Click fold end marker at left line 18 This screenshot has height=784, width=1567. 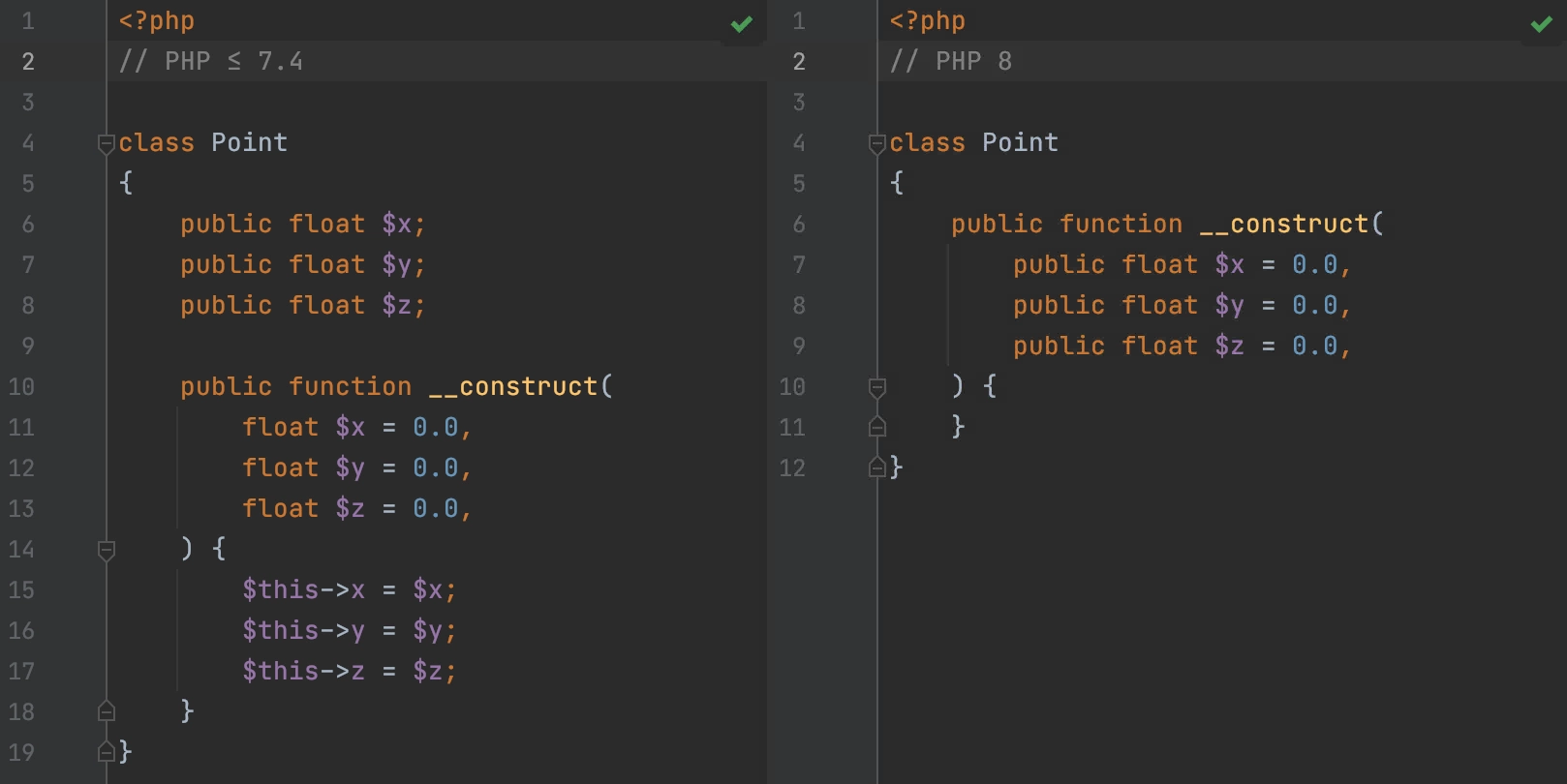(107, 711)
